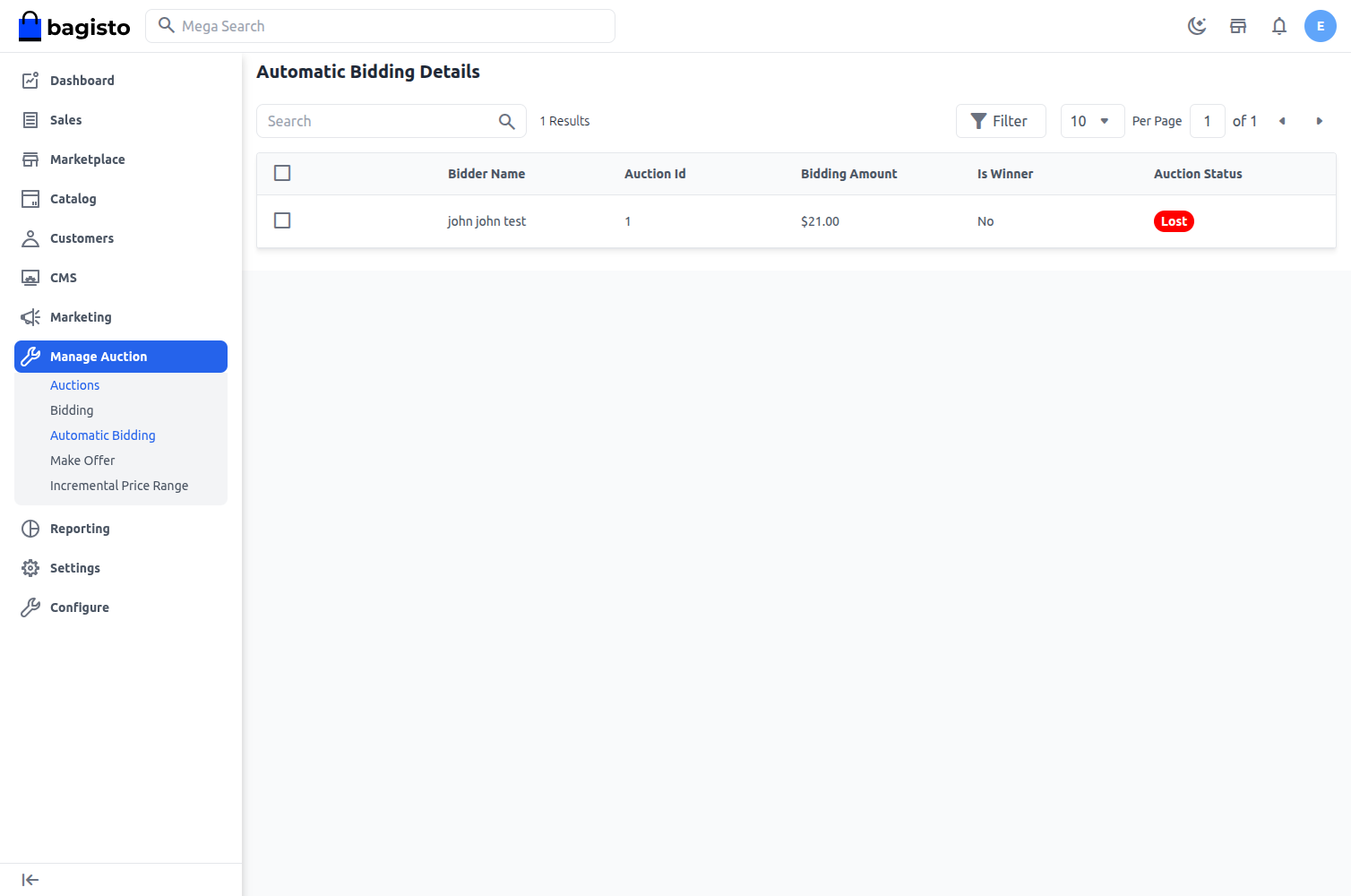Click the Catalog sidebar icon
This screenshot has width=1351, height=896.
[x=30, y=198]
